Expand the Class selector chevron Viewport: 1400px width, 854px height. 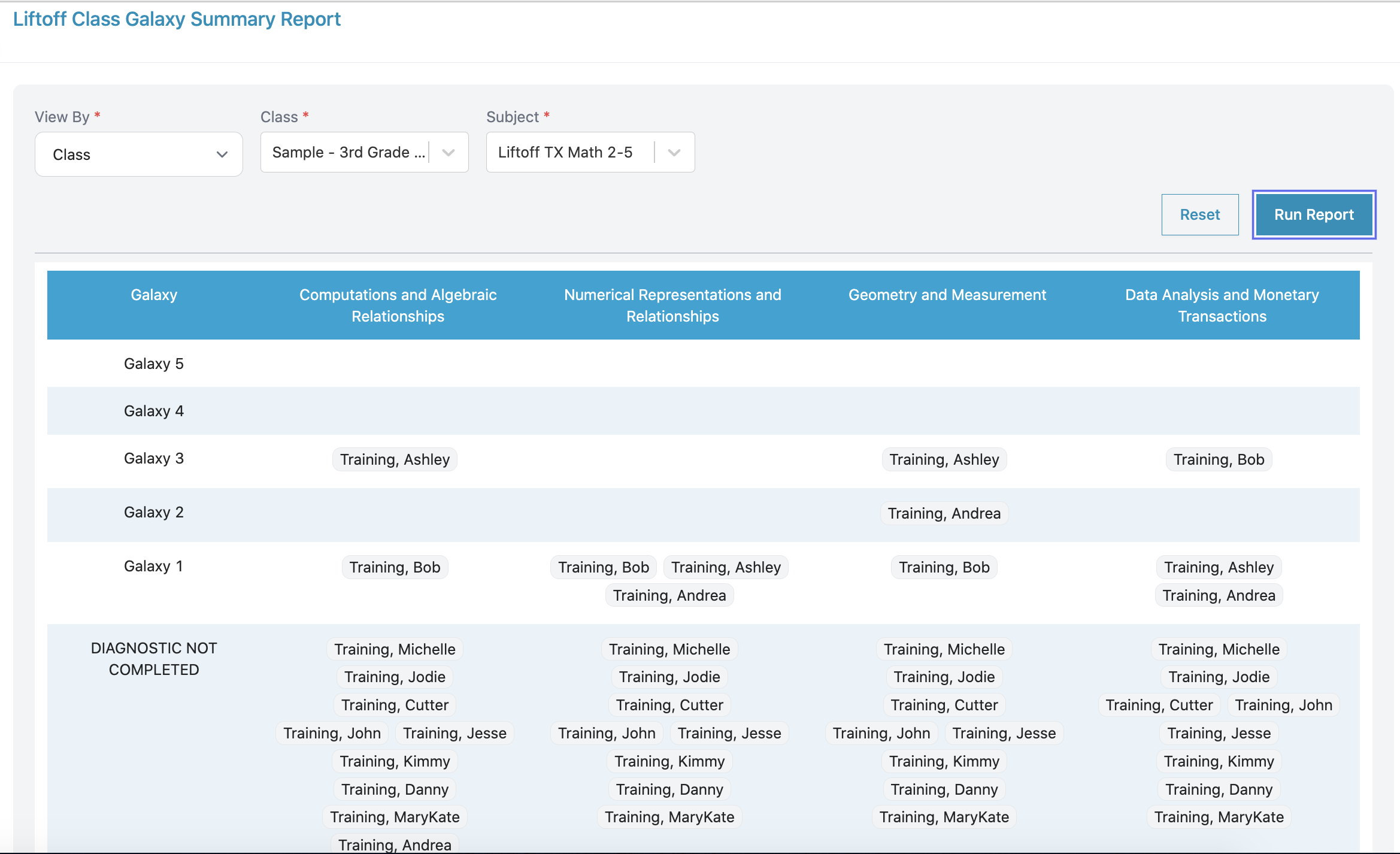(449, 153)
